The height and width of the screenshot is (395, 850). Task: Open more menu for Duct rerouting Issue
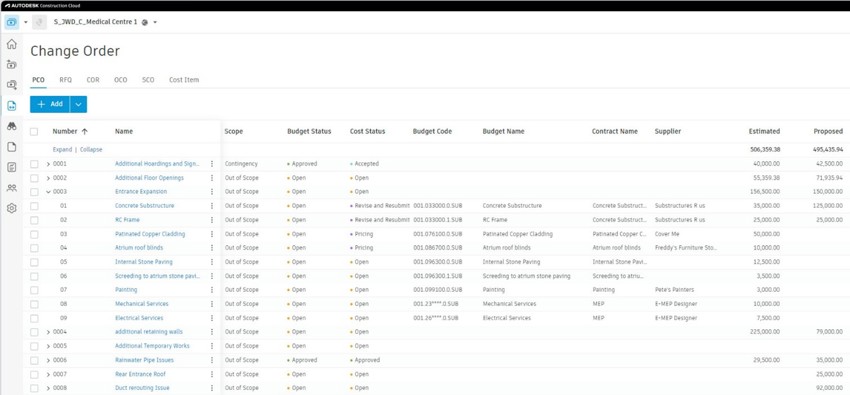tap(212, 388)
